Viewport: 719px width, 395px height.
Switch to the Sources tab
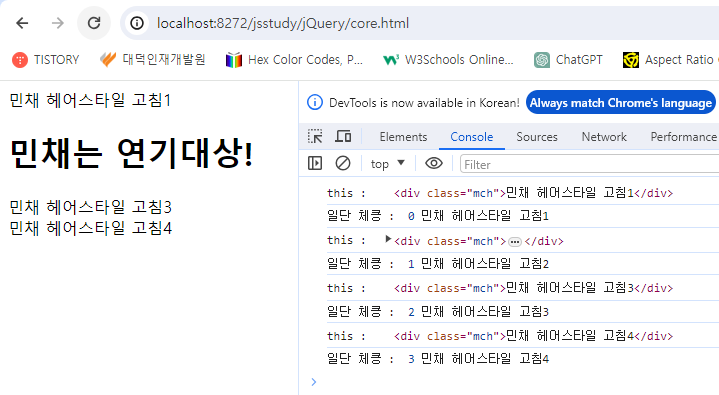[537, 137]
